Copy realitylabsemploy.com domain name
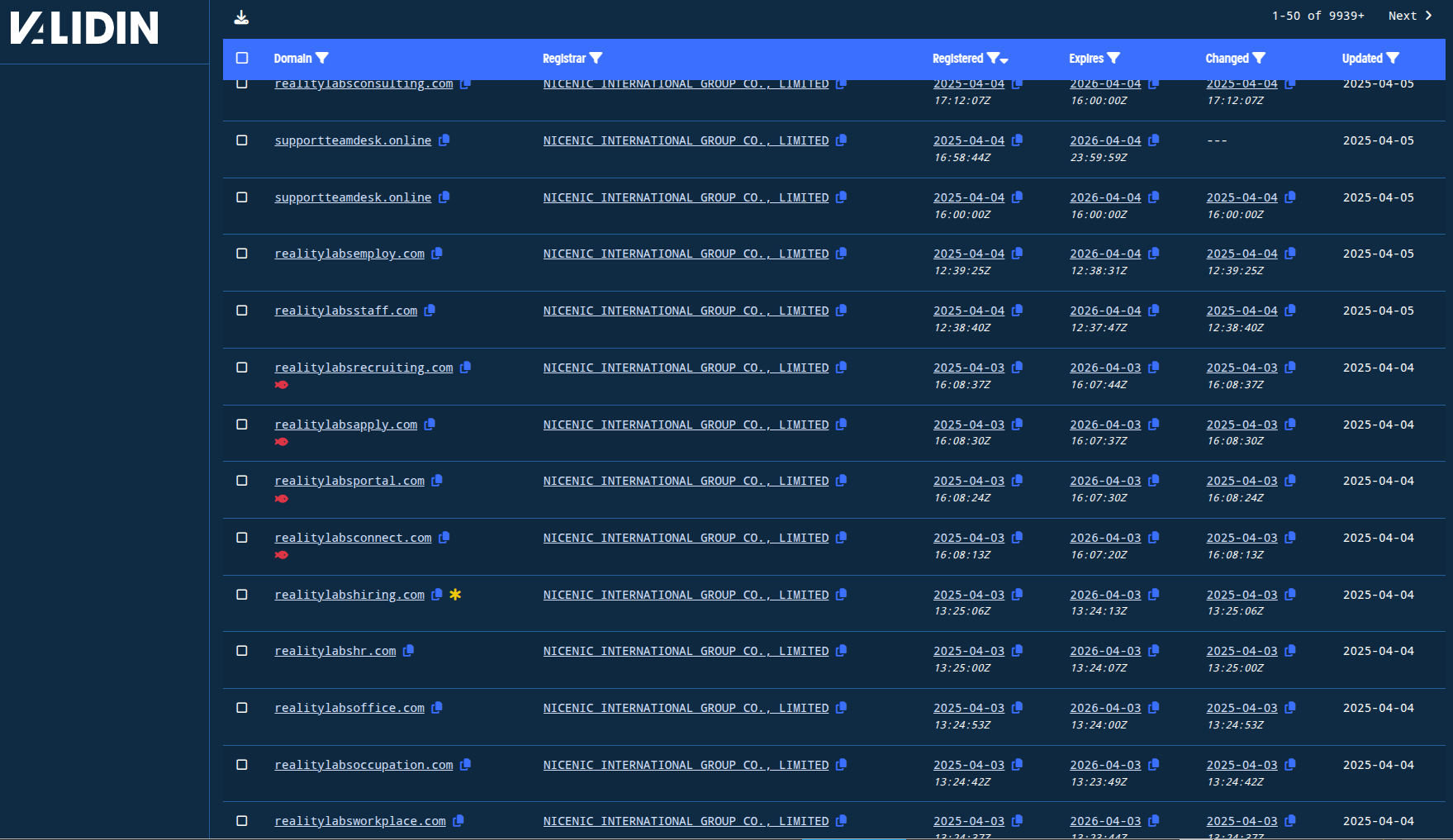1453x840 pixels. [437, 254]
